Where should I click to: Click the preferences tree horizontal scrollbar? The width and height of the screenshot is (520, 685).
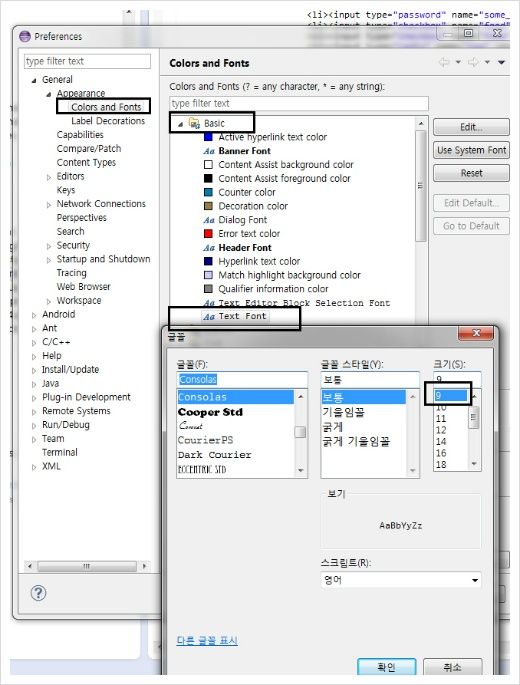87,566
